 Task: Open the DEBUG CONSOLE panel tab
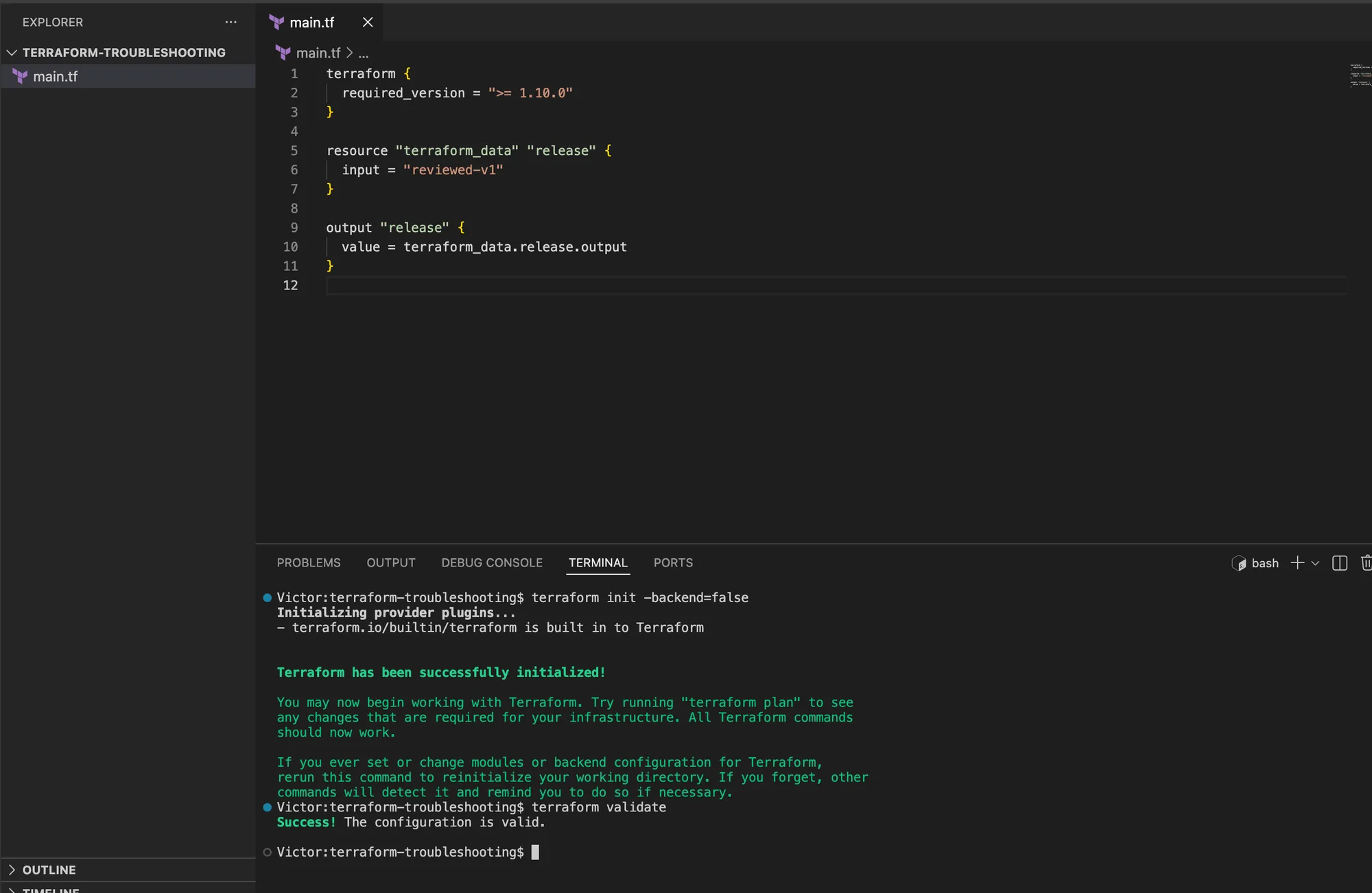[492, 562]
